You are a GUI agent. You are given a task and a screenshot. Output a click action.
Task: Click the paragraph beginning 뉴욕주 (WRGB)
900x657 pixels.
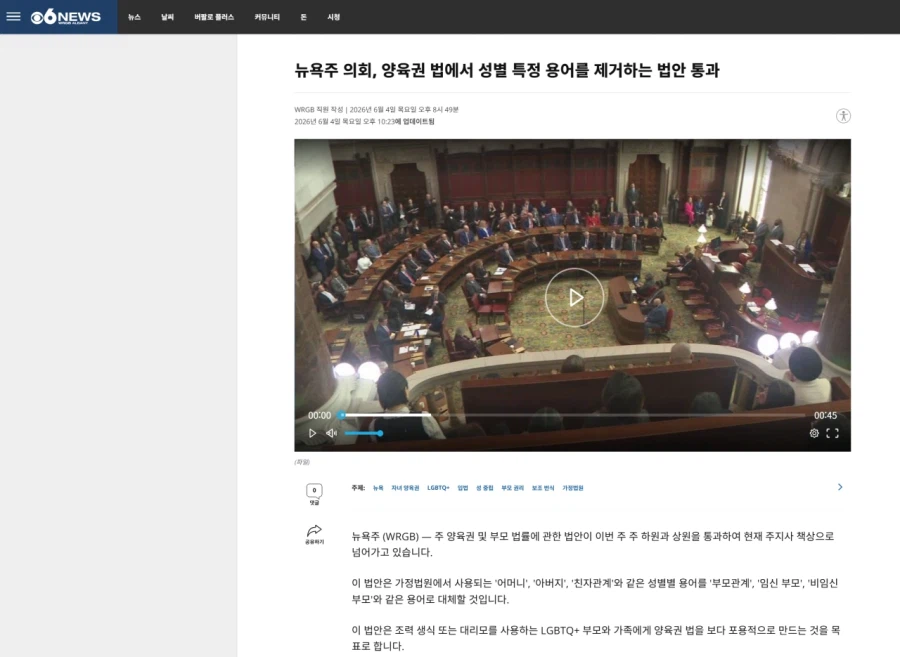click(x=593, y=544)
